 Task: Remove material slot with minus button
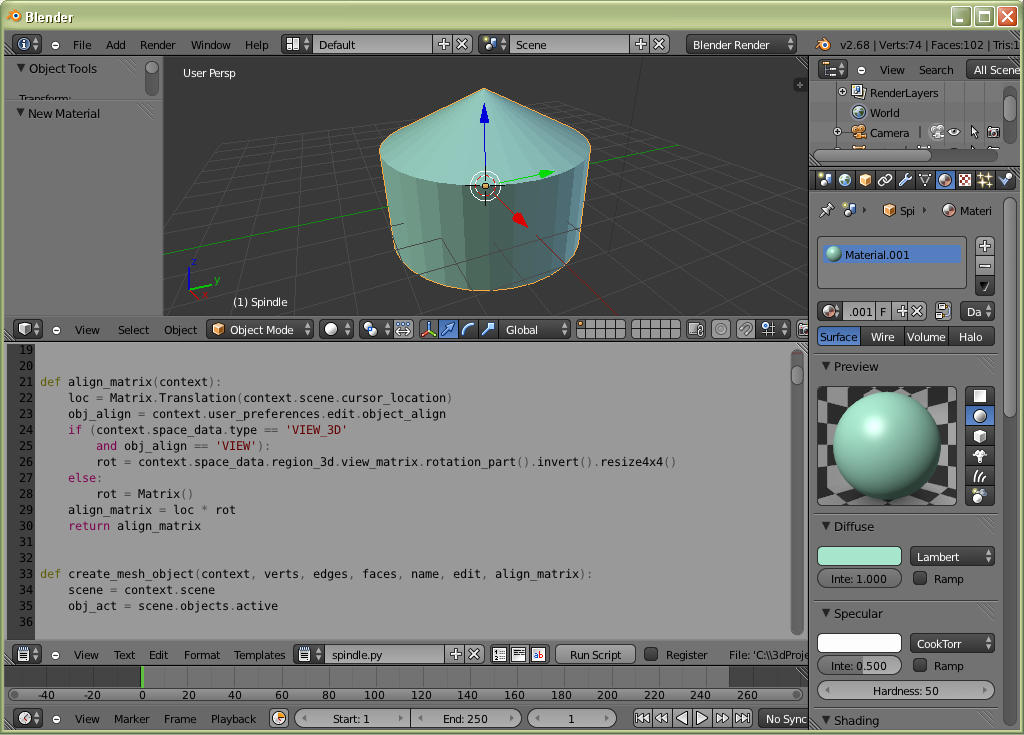tap(985, 266)
